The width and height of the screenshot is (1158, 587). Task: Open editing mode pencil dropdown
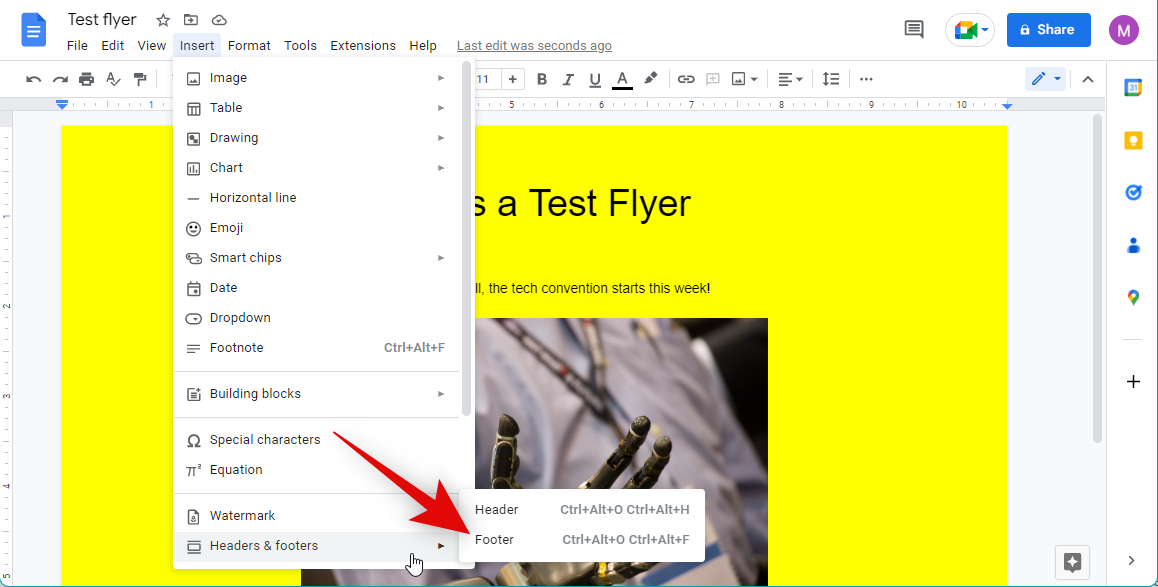[1045, 79]
